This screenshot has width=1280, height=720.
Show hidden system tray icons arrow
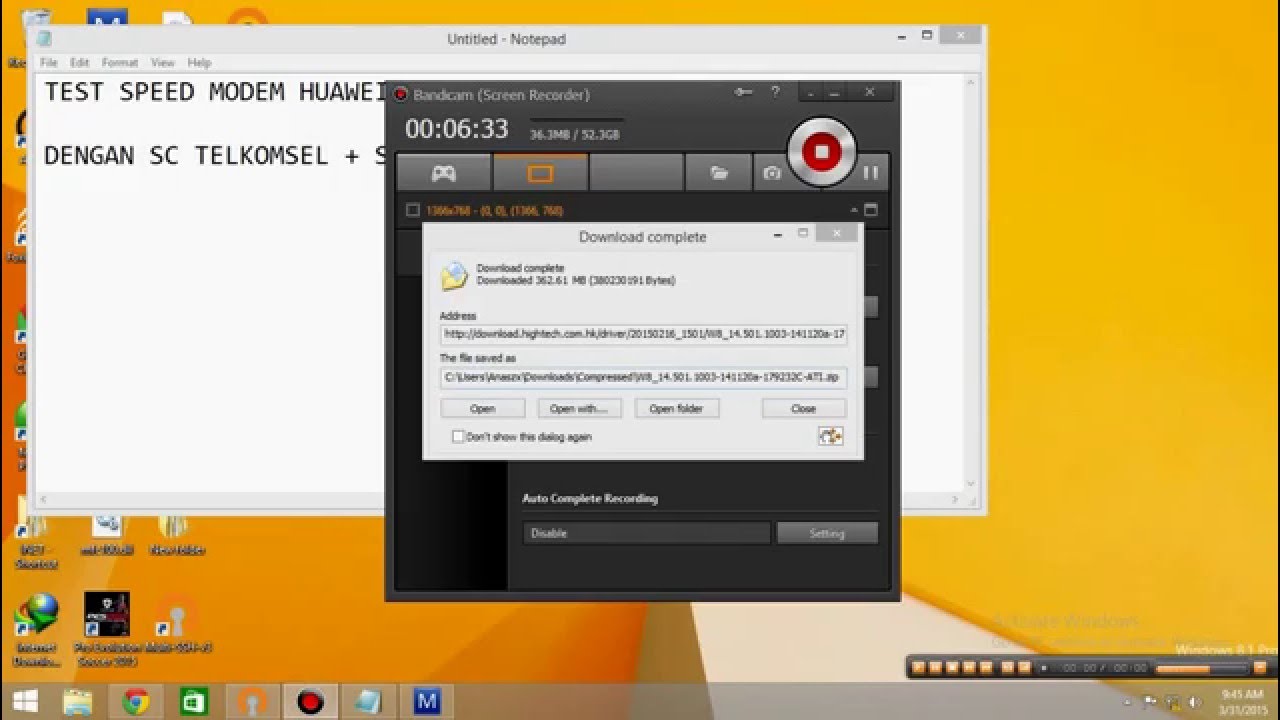pos(1129,701)
